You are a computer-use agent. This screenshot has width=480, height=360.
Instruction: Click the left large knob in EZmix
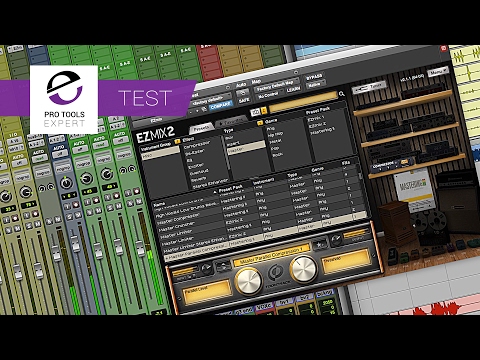click(249, 280)
